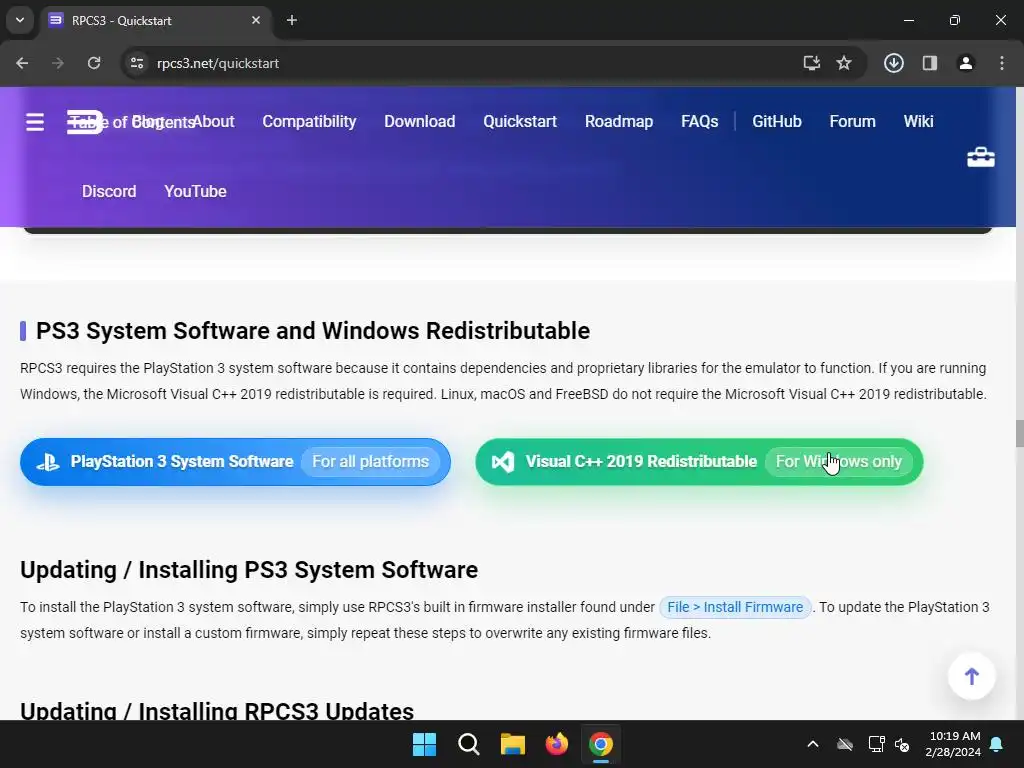
Task: Show hidden system tray icons
Action: 813,744
